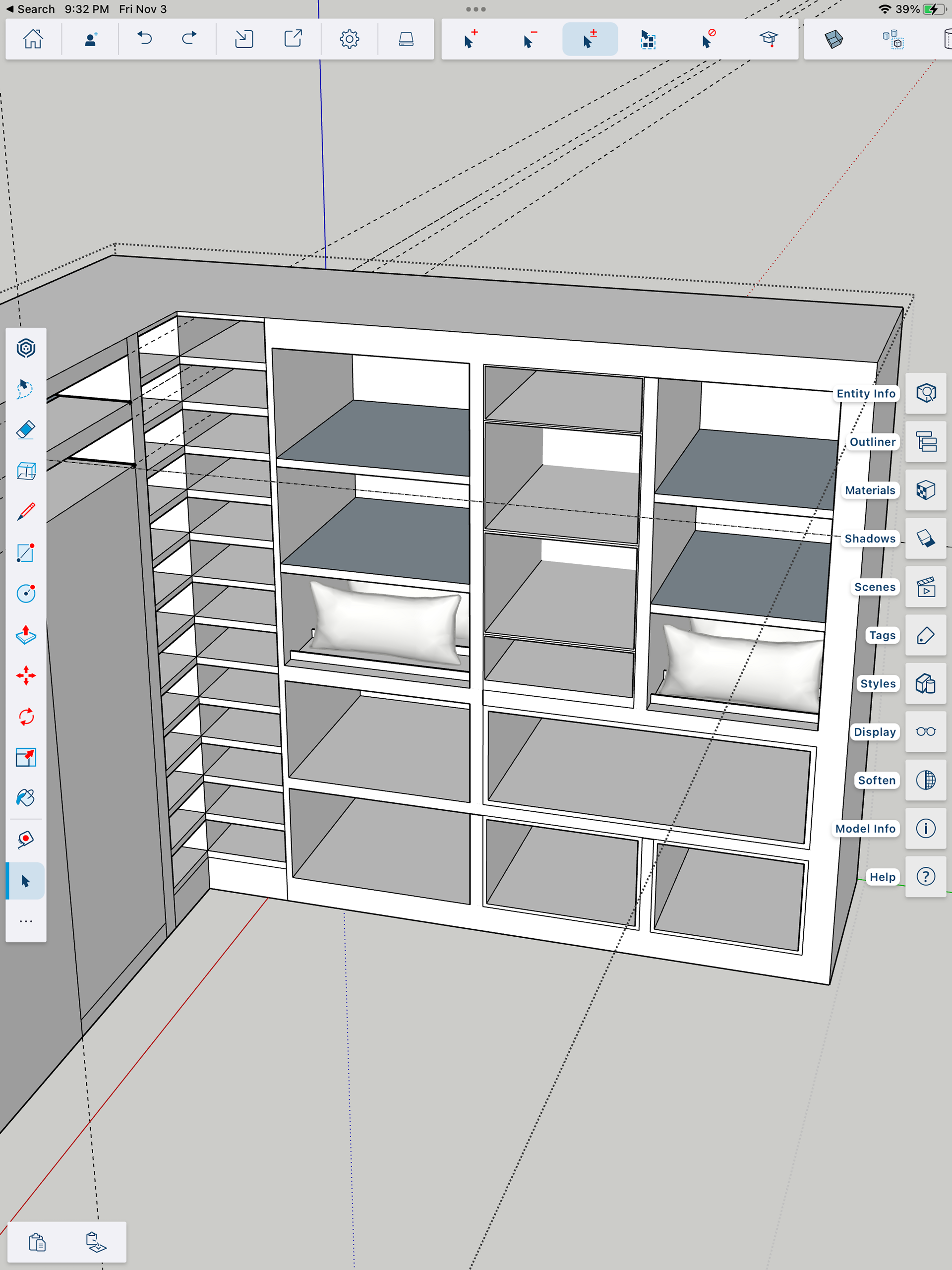Toggle add-to-selection mode (cursor with plus)
This screenshot has width=952, height=1270.
[x=470, y=39]
